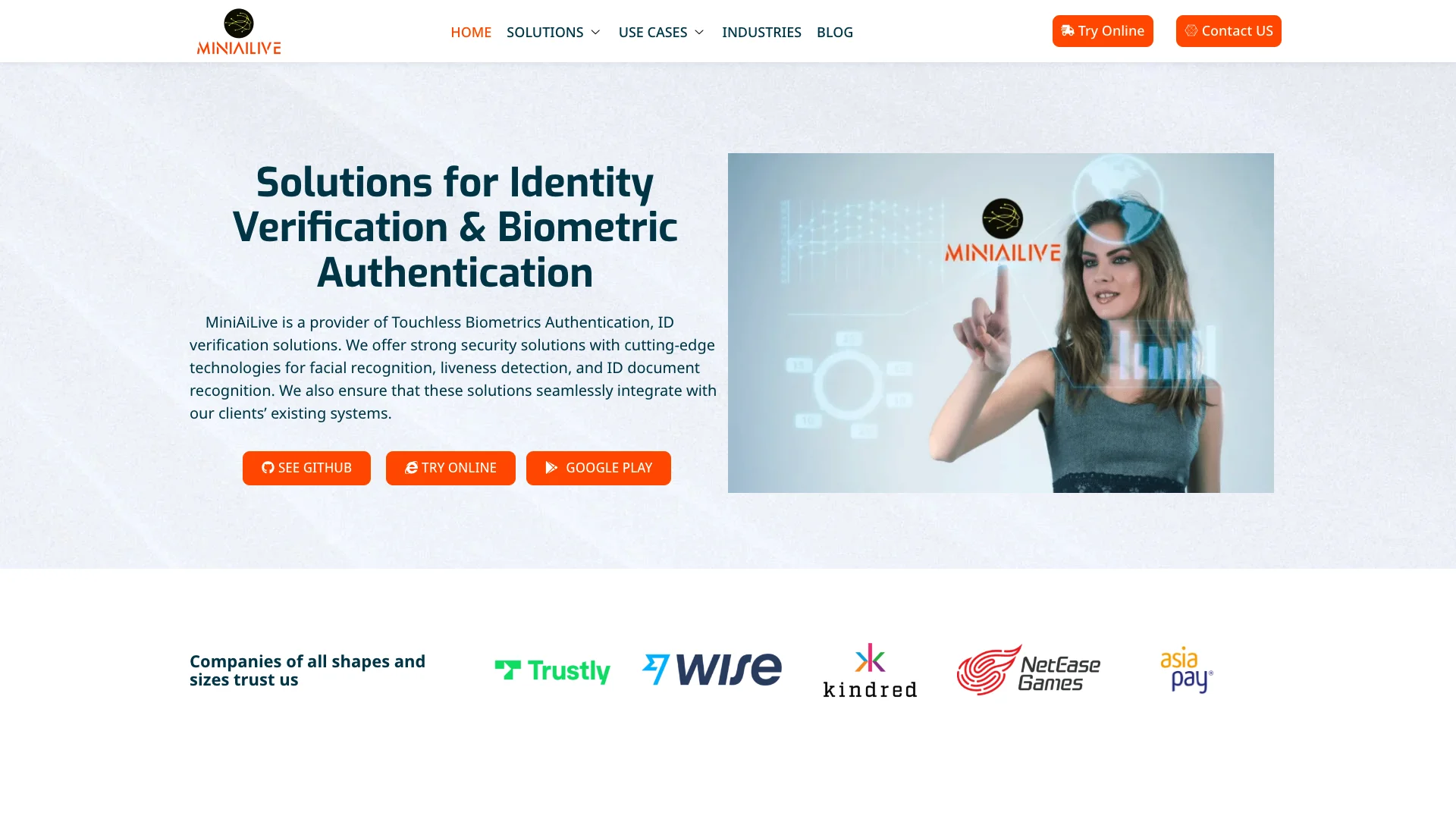Image resolution: width=1456 pixels, height=819 pixels.
Task: Click the Try Online rocket icon
Action: tap(1068, 31)
